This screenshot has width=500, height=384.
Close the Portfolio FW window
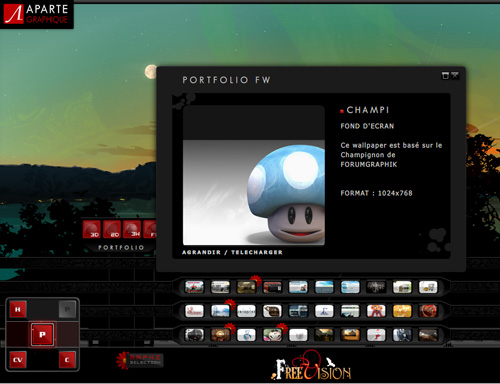click(x=455, y=76)
